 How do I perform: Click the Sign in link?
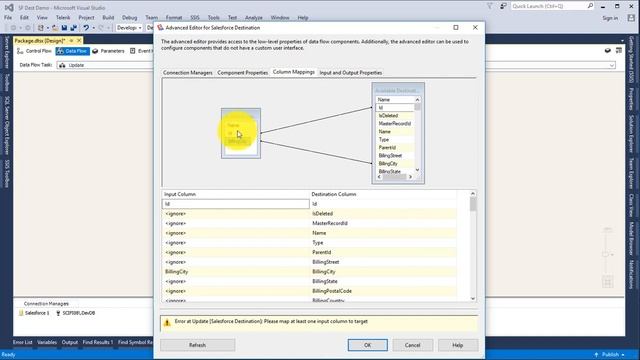tap(610, 18)
